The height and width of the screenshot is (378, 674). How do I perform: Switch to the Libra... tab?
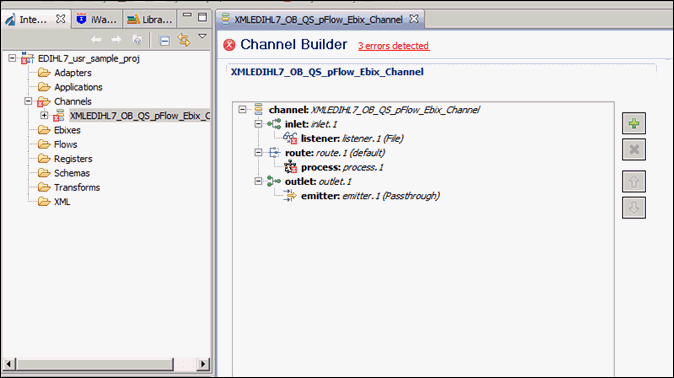click(150, 20)
